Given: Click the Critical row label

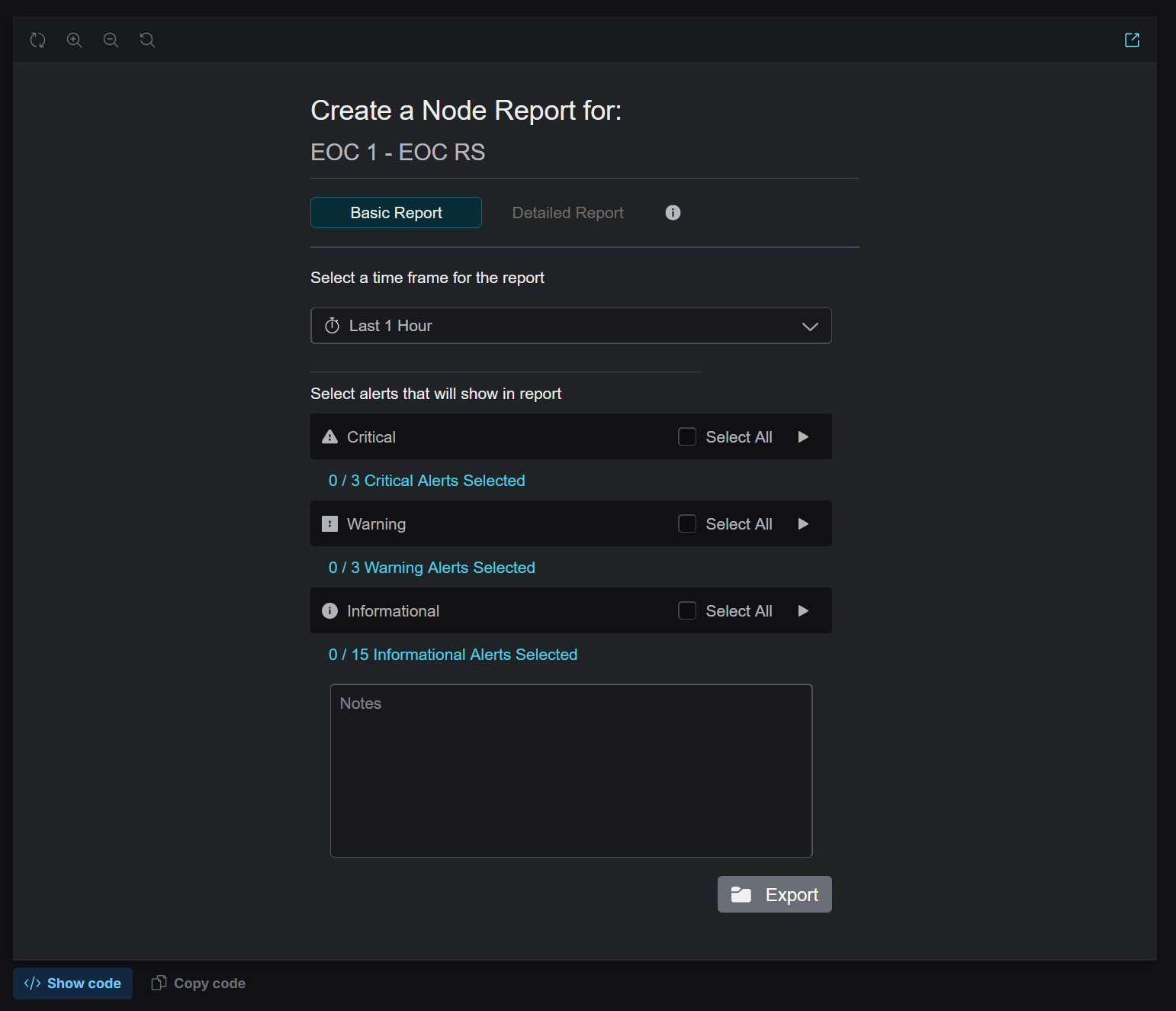Looking at the screenshot, I should 371,437.
